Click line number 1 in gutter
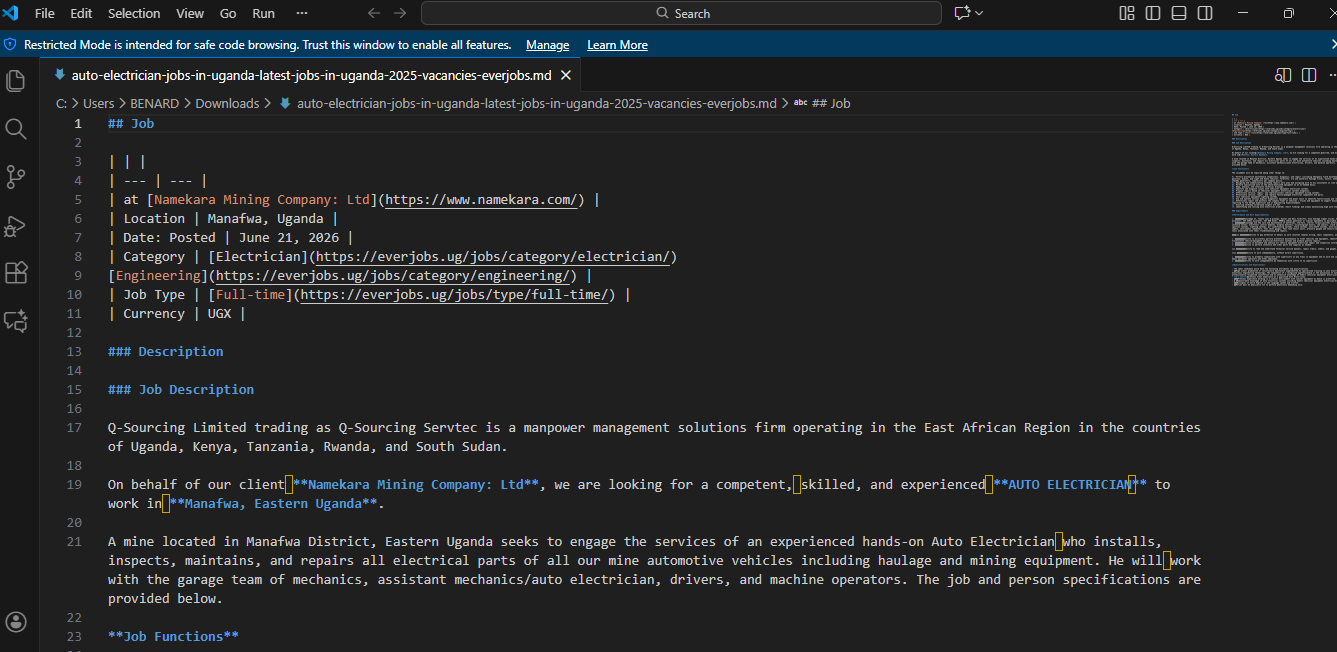Screen dimensions: 1337x652 pyautogui.click(x=78, y=124)
